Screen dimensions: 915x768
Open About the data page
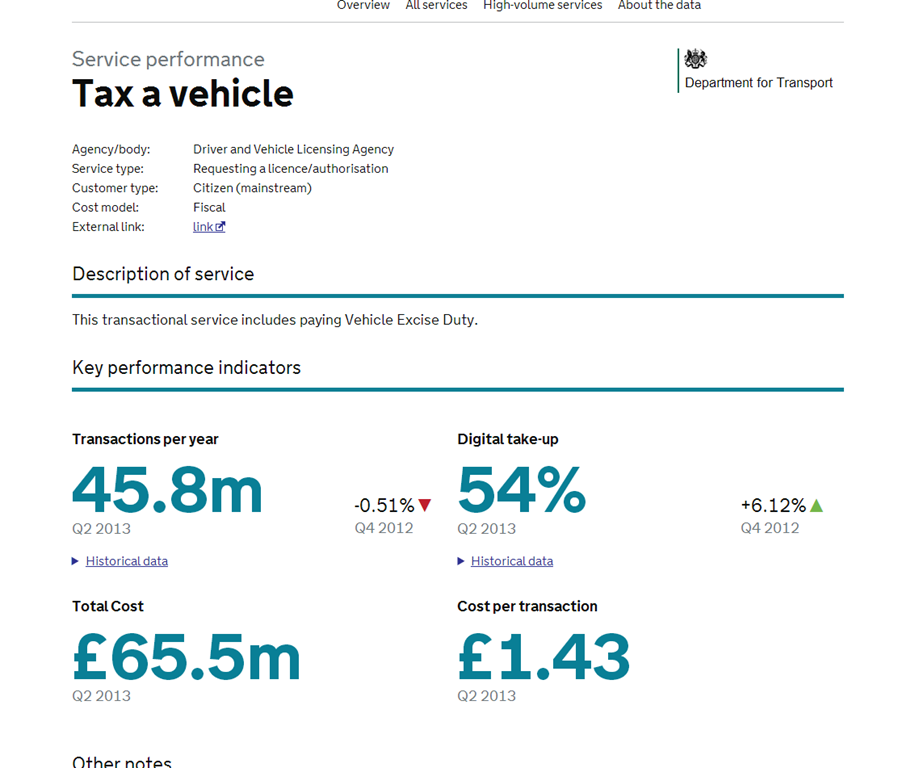point(659,6)
